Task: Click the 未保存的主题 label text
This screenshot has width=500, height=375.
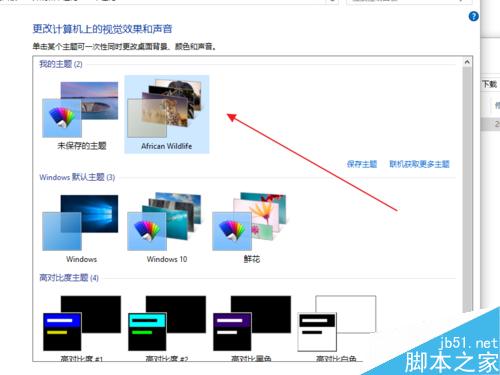Action: [x=82, y=146]
